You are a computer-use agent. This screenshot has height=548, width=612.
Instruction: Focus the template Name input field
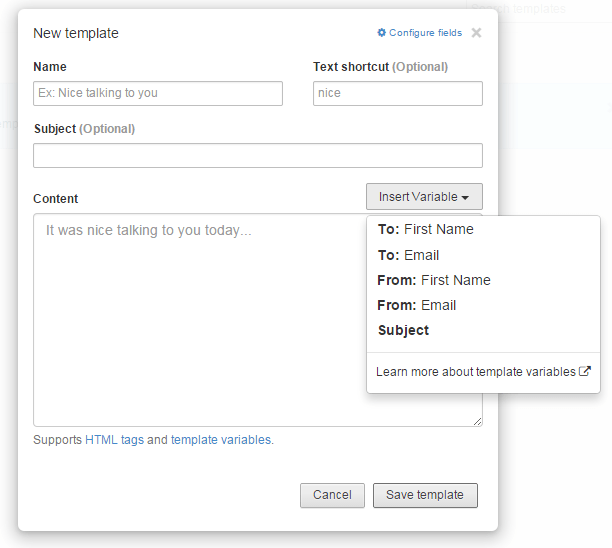[158, 93]
